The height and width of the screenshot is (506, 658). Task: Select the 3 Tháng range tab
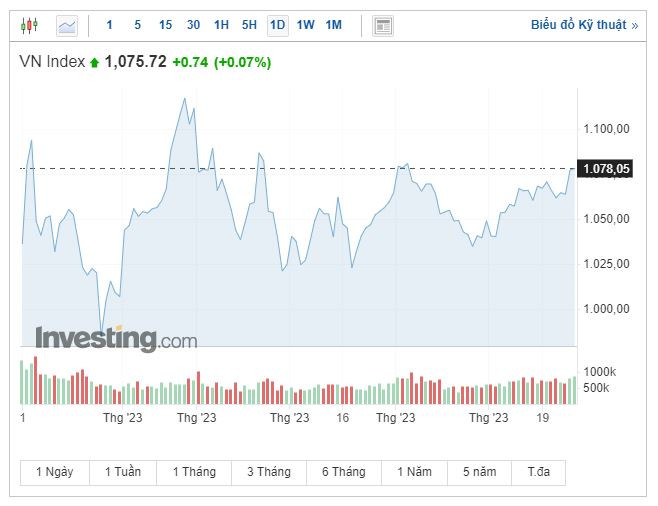[268, 472]
